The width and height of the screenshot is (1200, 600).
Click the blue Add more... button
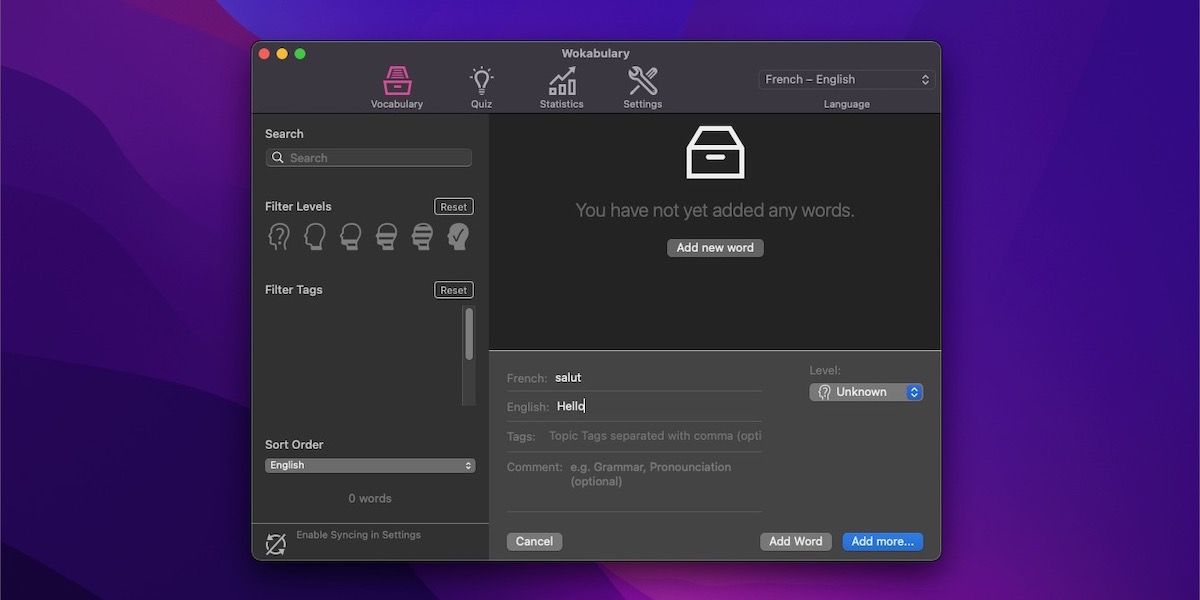(x=883, y=542)
